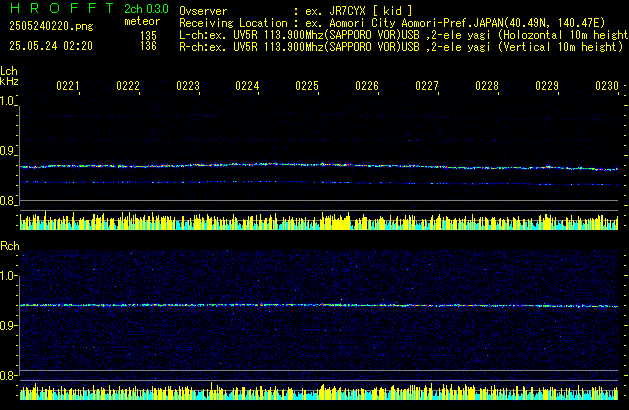This screenshot has height=410, width=629.
Task: Click the meteor count 136
Action: click(x=148, y=46)
